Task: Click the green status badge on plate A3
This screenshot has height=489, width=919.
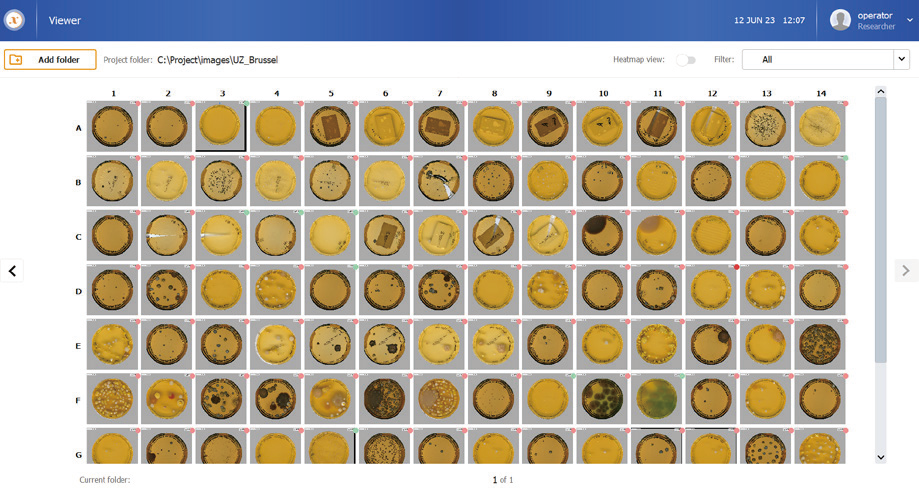Action: pyautogui.click(x=244, y=104)
